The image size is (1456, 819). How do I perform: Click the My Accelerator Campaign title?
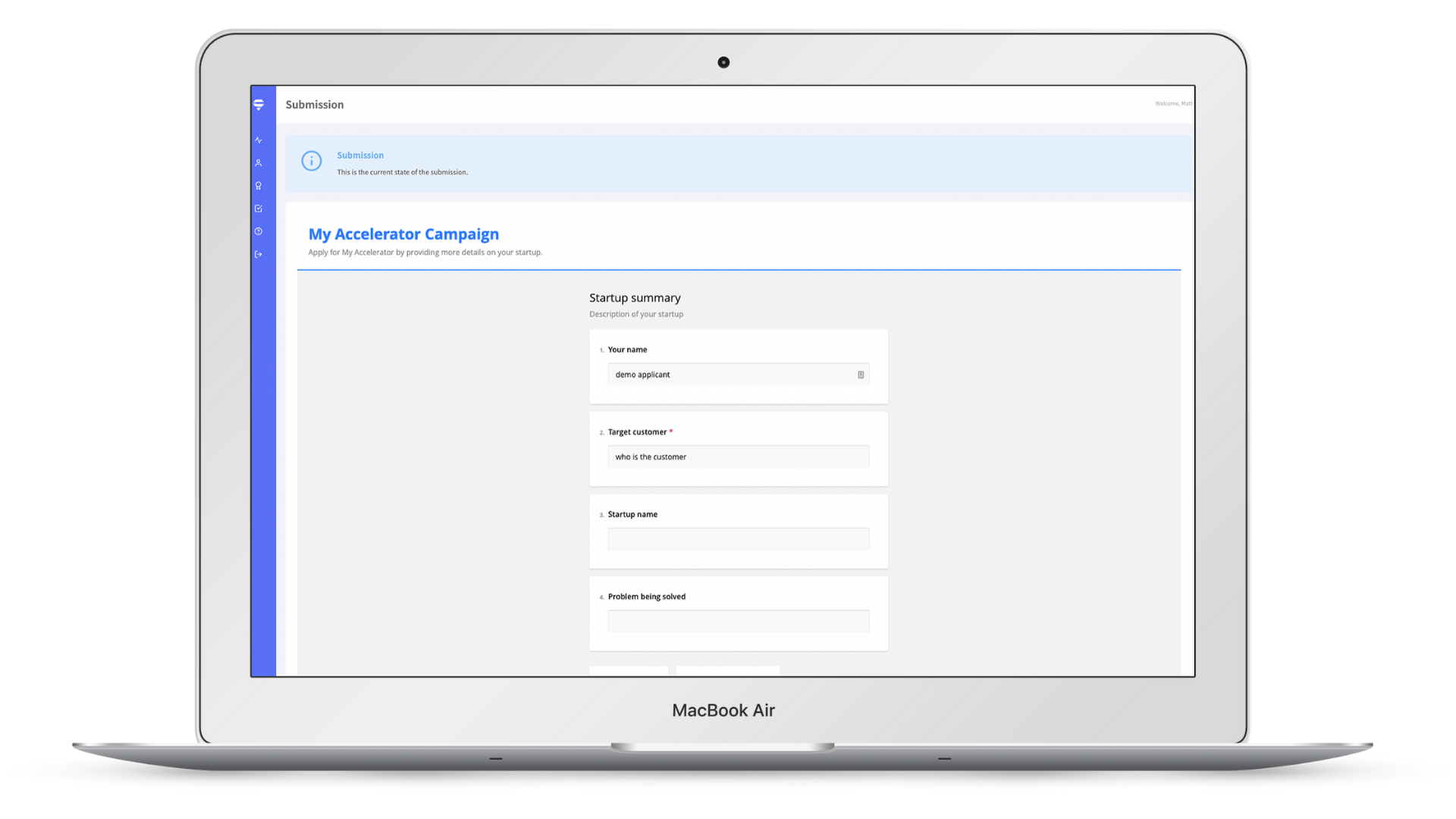[x=403, y=234]
